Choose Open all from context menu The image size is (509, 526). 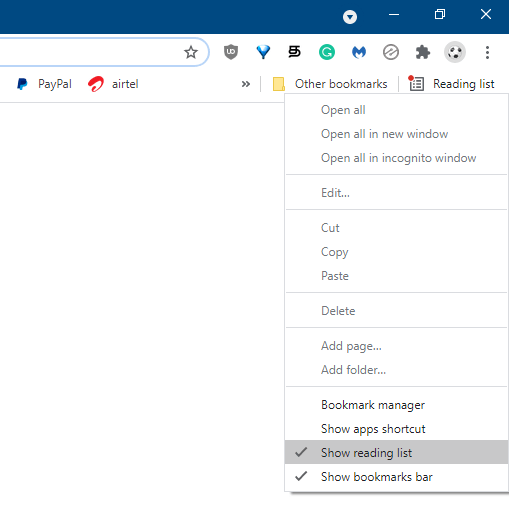[x=396, y=110]
